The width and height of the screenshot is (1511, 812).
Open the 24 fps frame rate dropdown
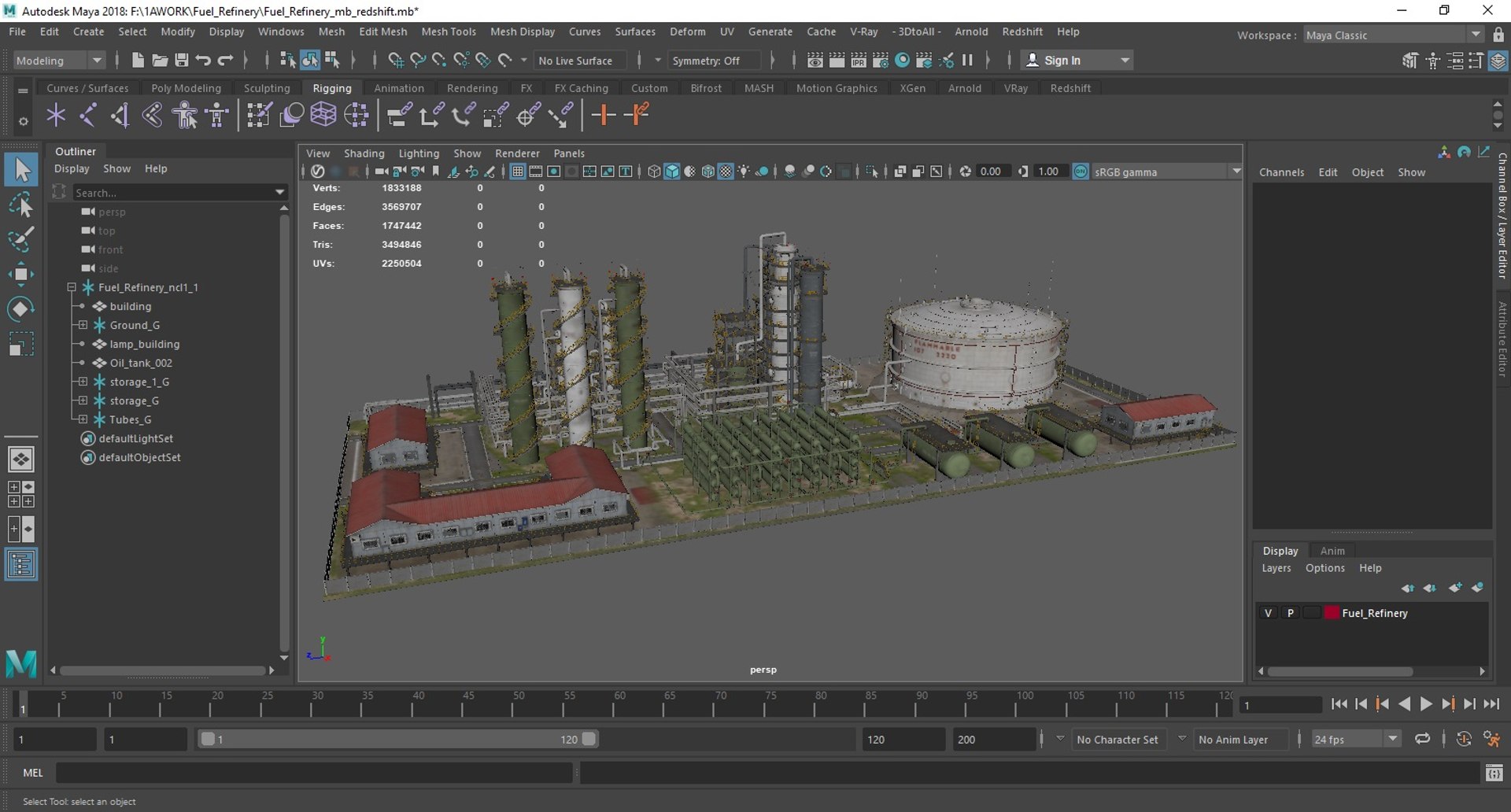(x=1355, y=740)
